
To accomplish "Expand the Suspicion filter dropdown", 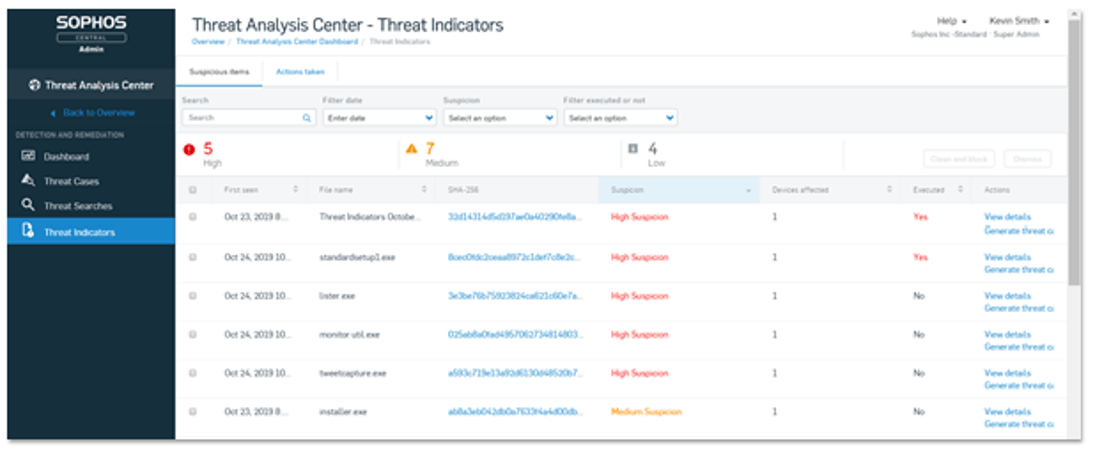I will click(x=500, y=118).
